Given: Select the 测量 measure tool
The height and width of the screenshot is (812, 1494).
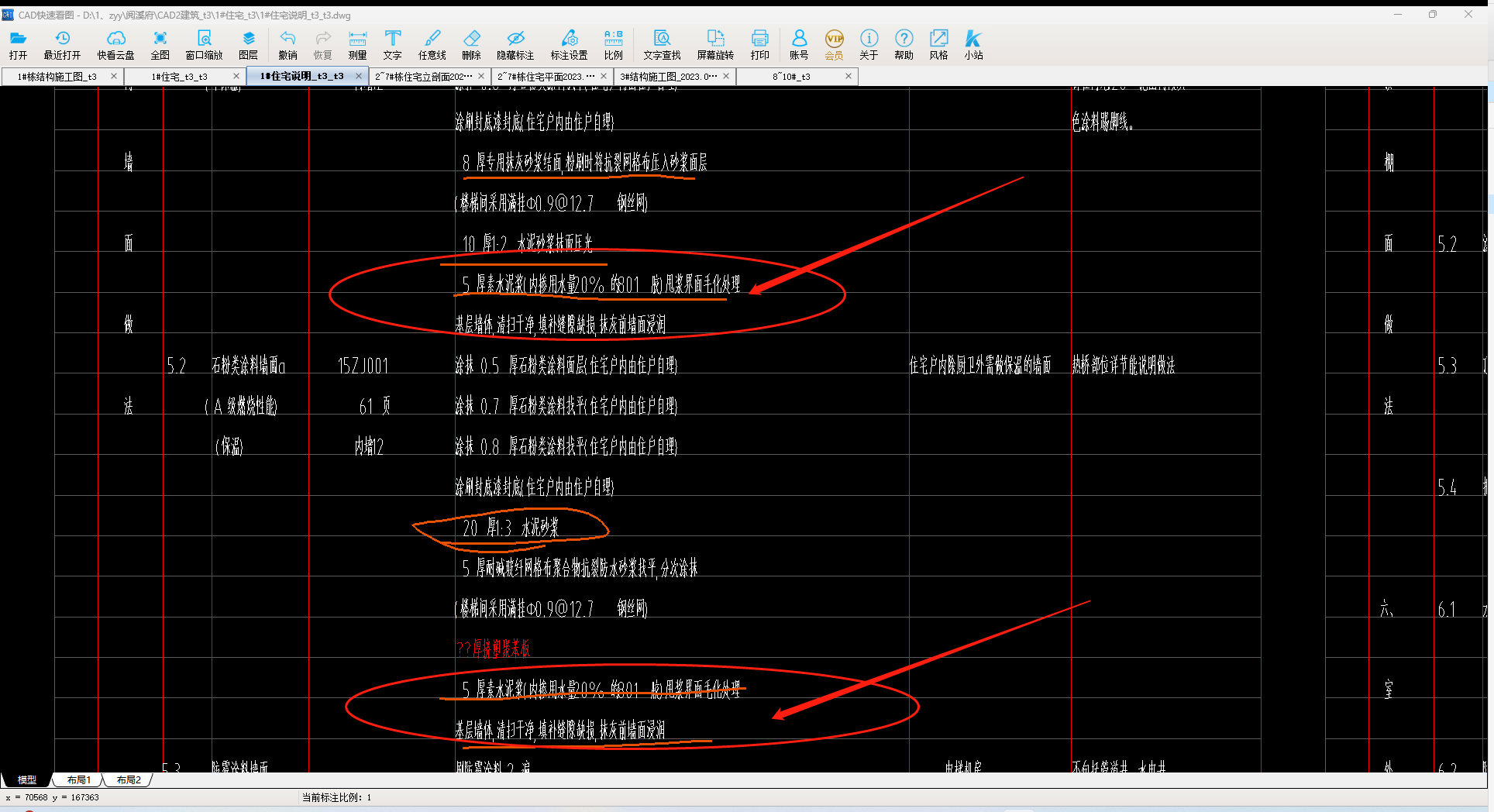Looking at the screenshot, I should (357, 45).
